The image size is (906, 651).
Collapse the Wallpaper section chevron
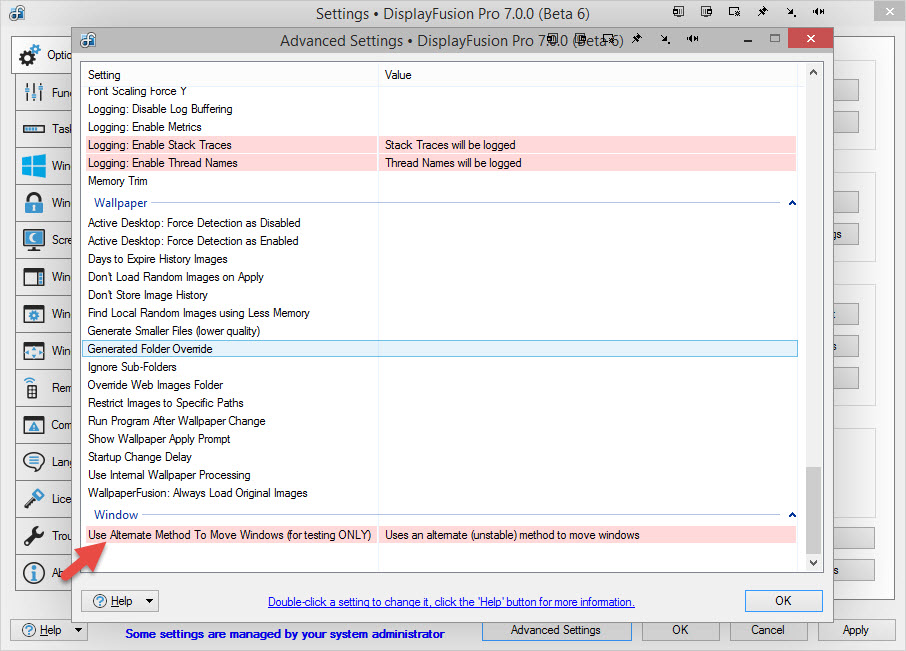(x=792, y=203)
